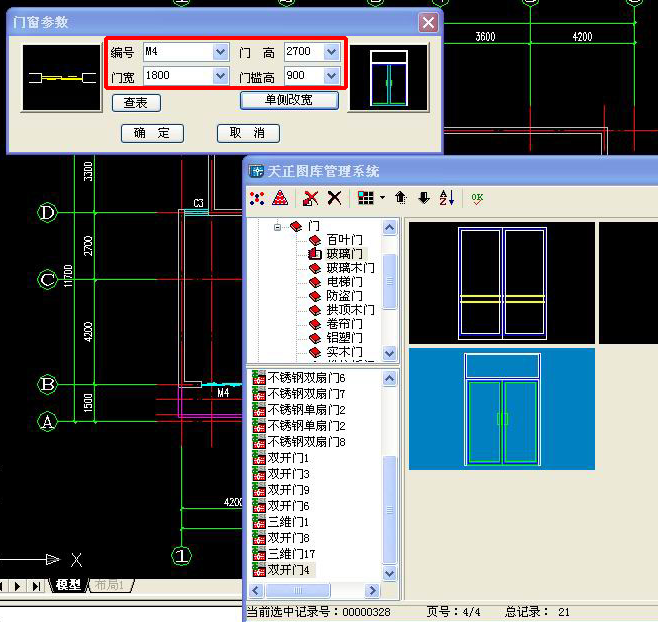Open the 门槛高 dropdown showing 900
The width and height of the screenshot is (658, 622).
tap(331, 76)
